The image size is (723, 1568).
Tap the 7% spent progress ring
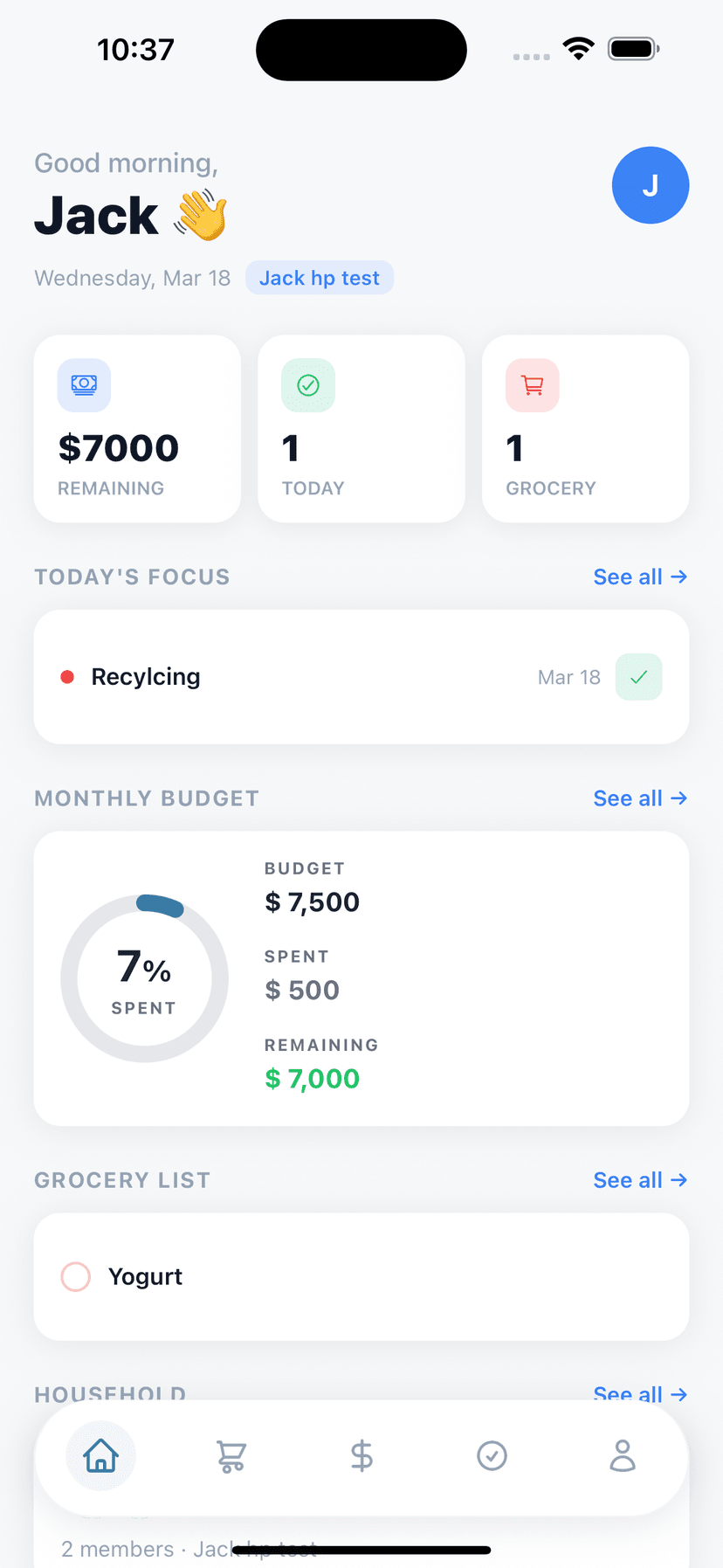(144, 978)
